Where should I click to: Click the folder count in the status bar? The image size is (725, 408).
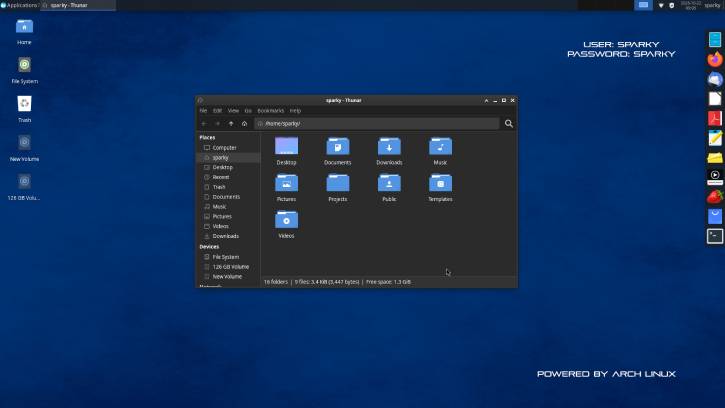(x=276, y=282)
